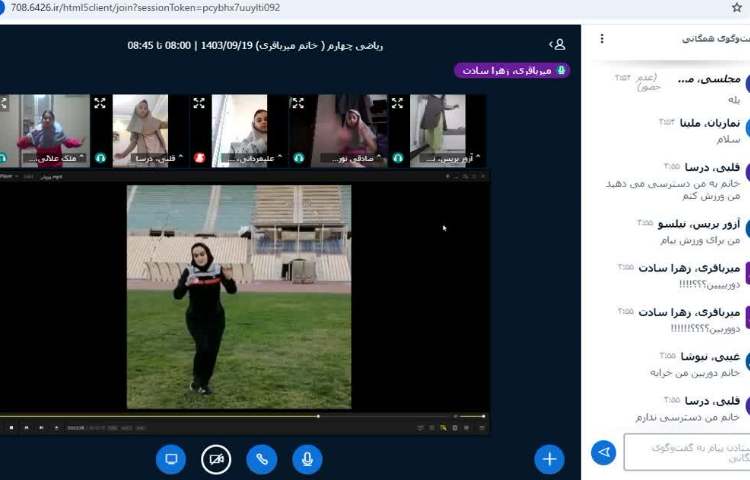Open قلی، درسا webcam name dropdown
Screen dimensions: 750x480
click(156, 158)
